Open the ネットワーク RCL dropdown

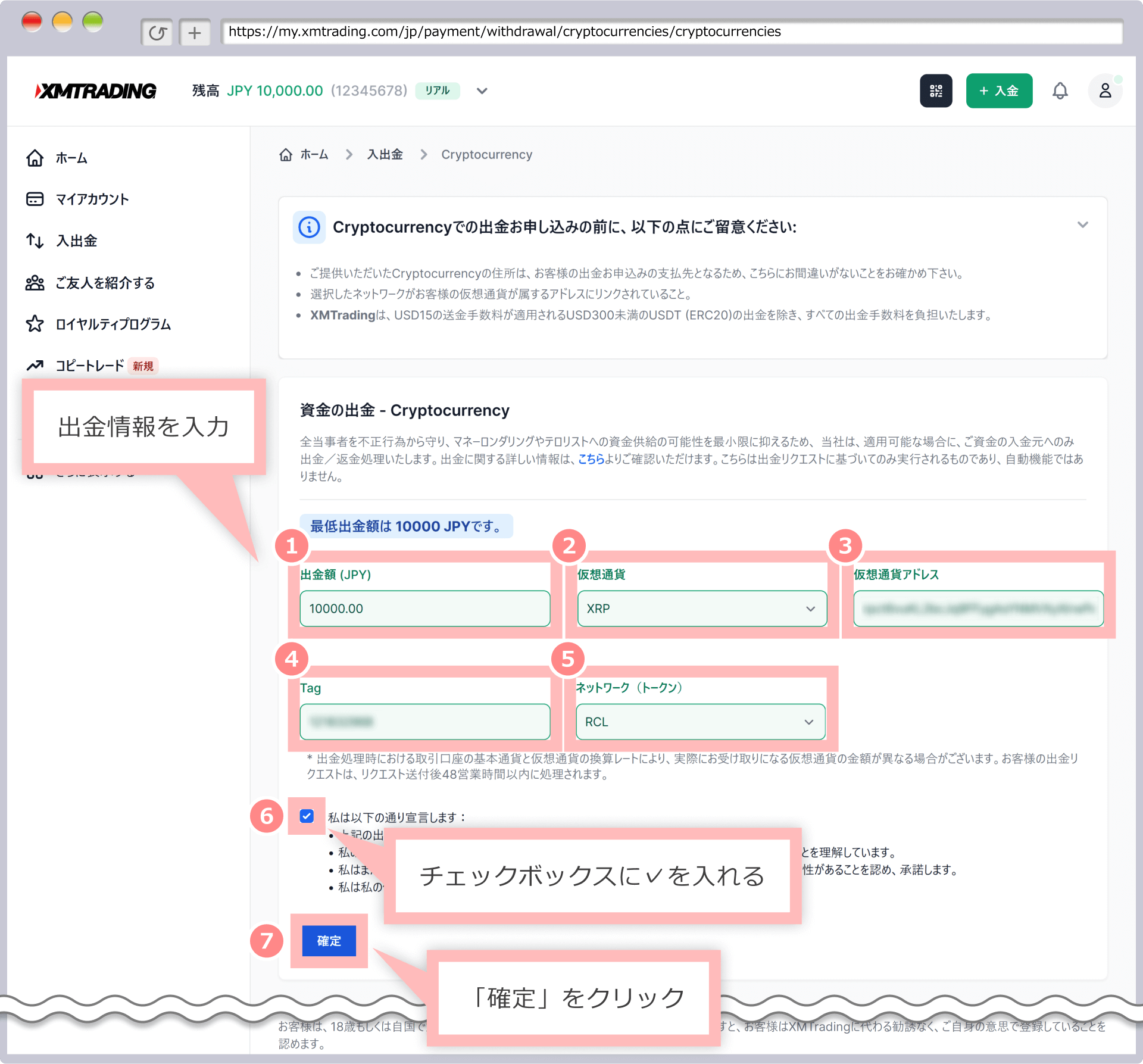click(700, 722)
